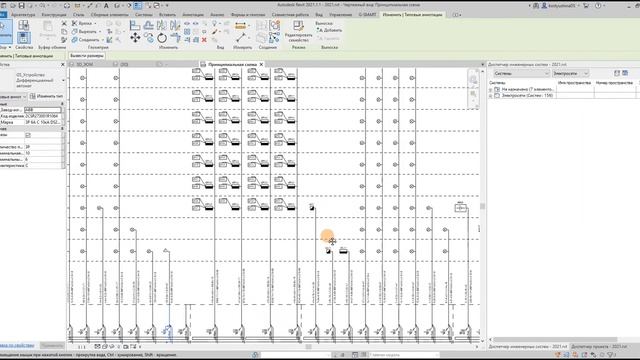This screenshot has width=640, height=360.
Task: Open the Electrical discipline dropdown in System Browser
Action: pyautogui.click(x=571, y=73)
